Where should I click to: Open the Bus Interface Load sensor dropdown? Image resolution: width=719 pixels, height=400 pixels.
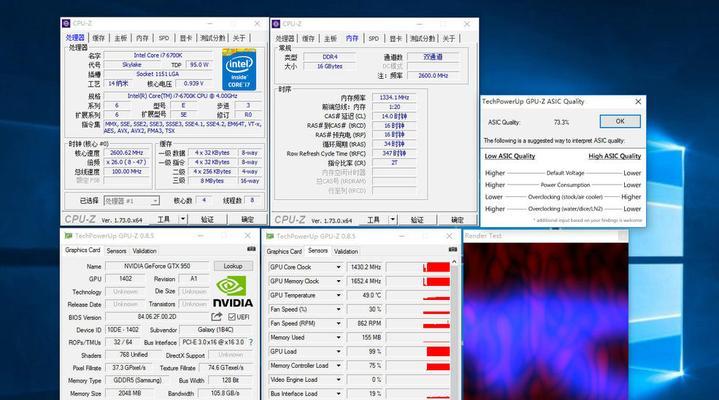click(x=338, y=394)
